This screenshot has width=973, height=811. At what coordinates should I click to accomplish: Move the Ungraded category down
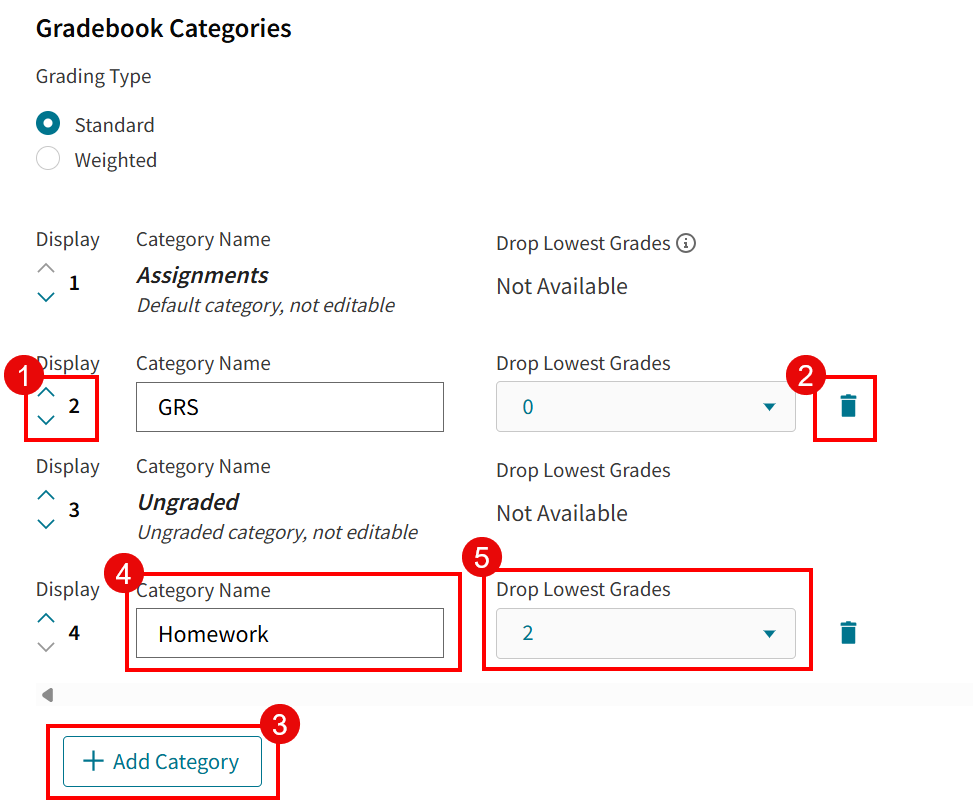point(46,522)
